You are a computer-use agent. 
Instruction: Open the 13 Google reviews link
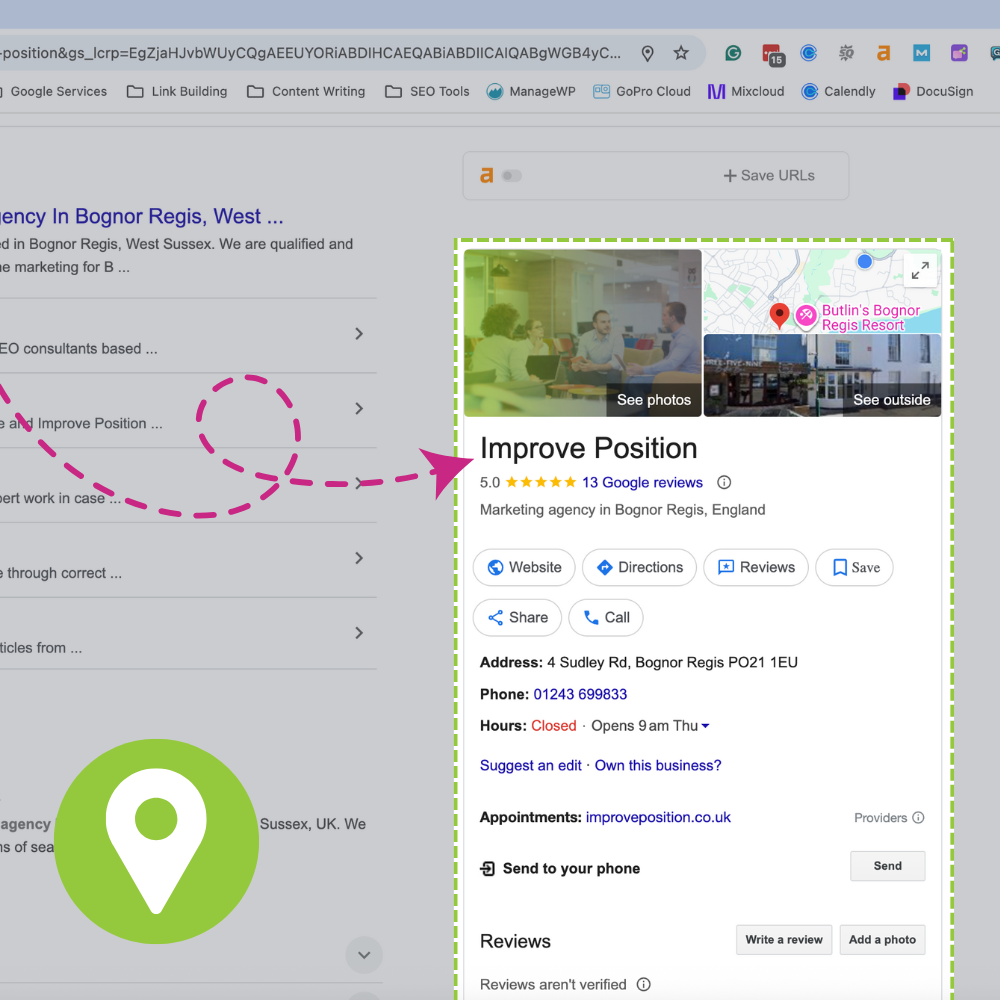[642, 482]
